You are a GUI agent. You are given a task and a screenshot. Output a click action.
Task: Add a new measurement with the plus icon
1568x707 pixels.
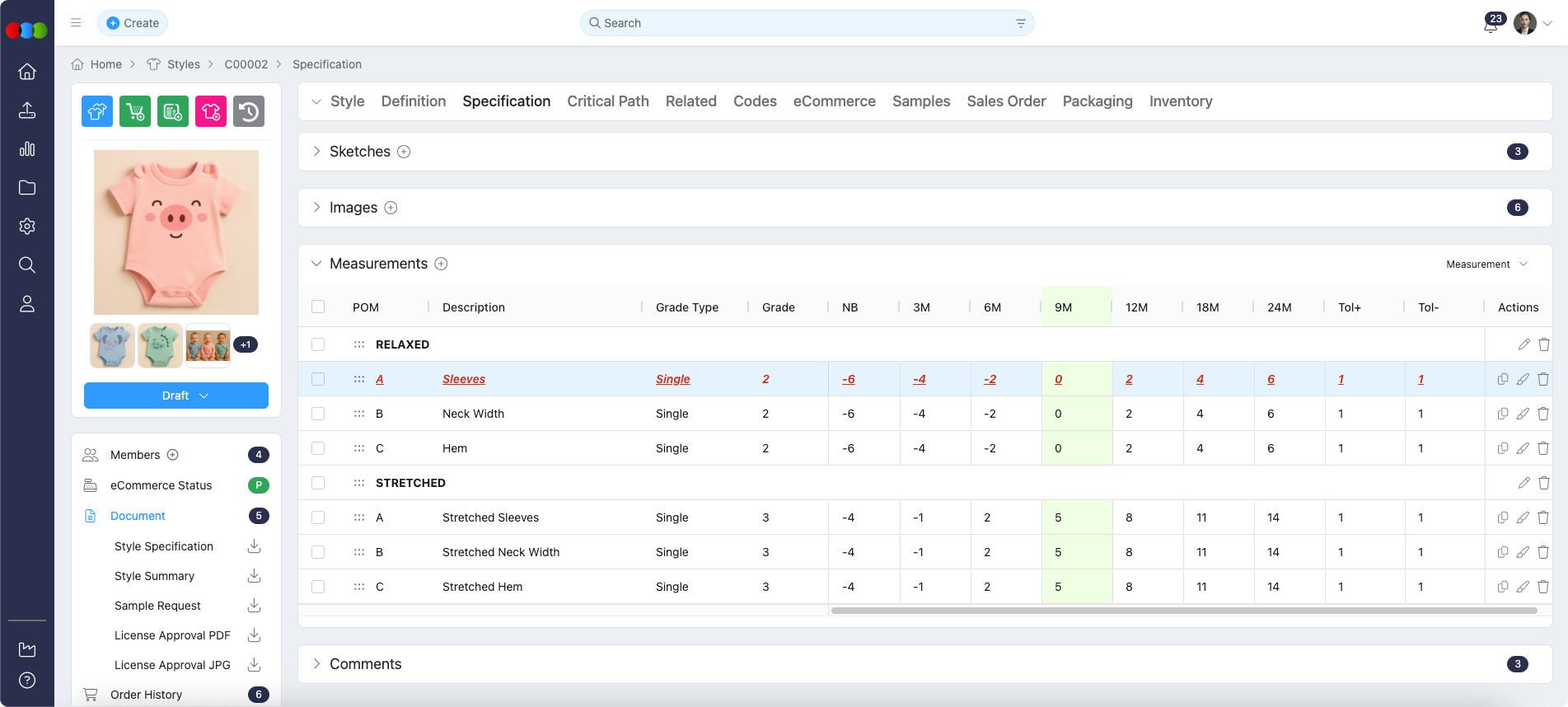point(442,264)
